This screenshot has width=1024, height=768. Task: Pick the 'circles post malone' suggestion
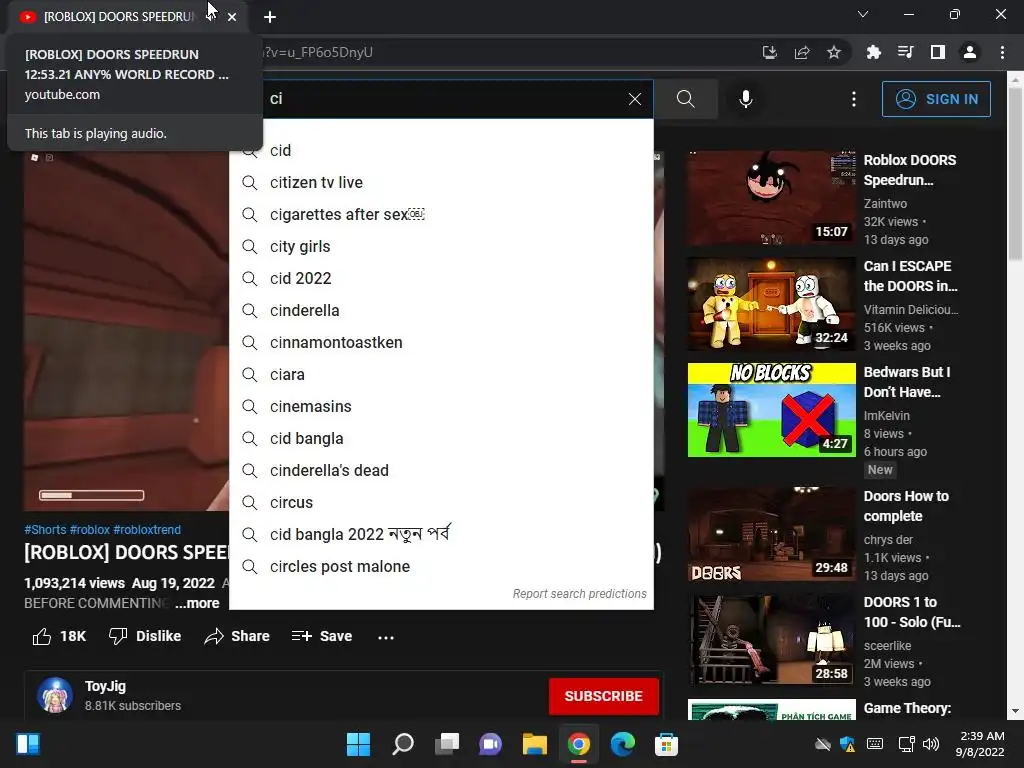point(441,566)
